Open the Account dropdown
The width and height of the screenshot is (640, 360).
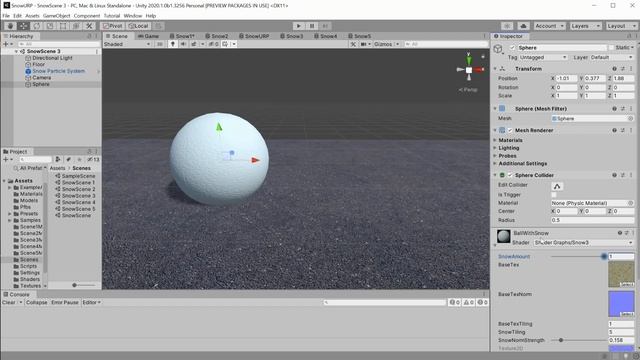(549, 26)
